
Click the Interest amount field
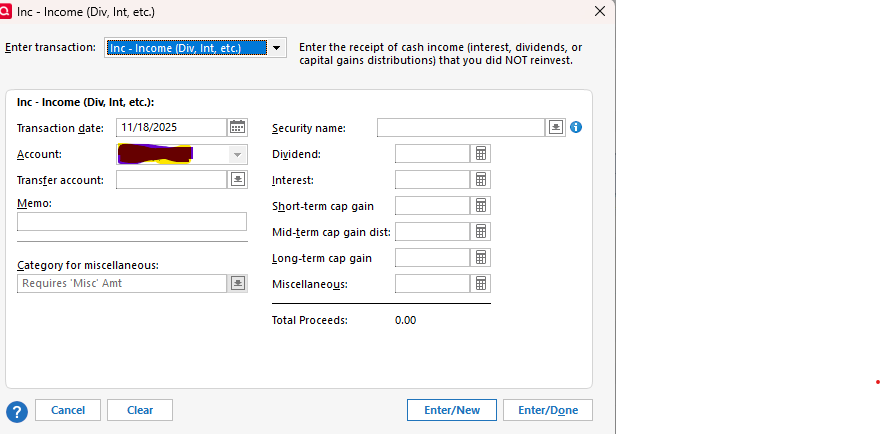pyautogui.click(x=433, y=180)
